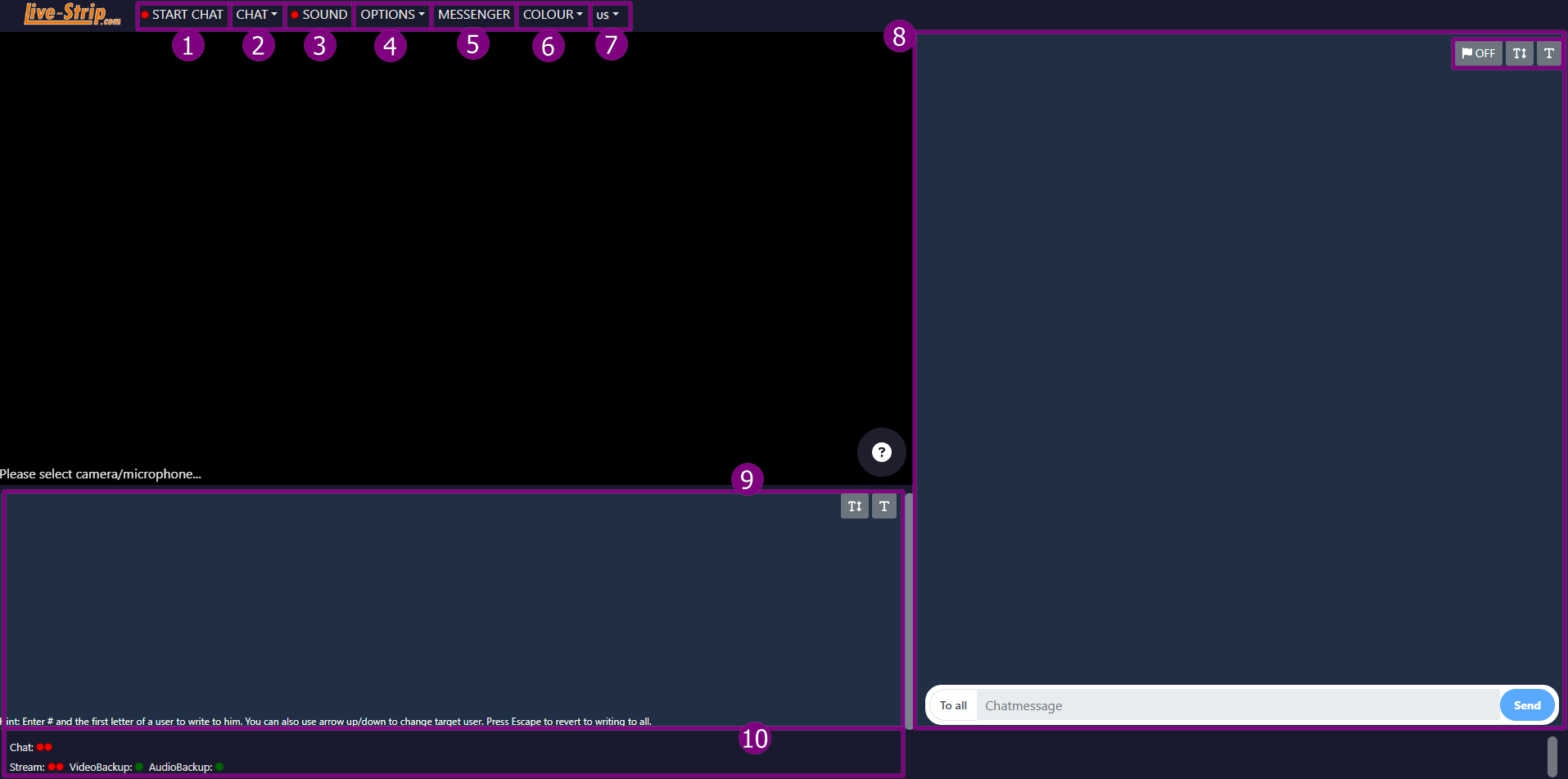Open MESSENGER from the top bar
Screen dimensions: 1568x779
coord(474,15)
